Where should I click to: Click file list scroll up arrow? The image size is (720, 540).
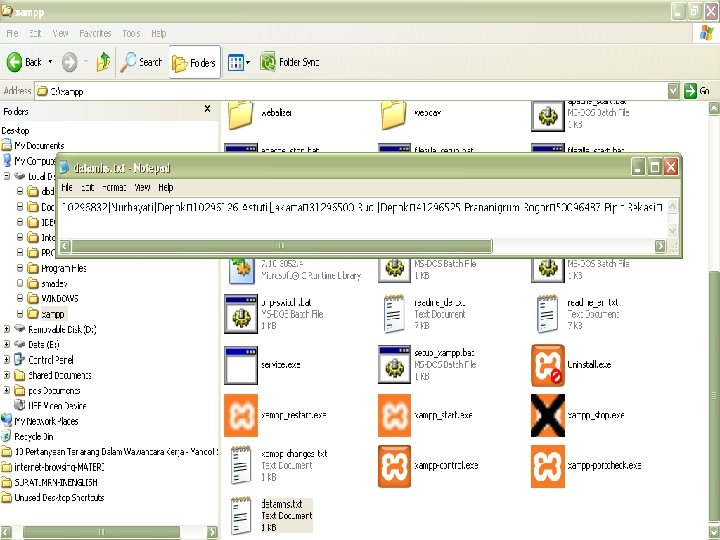(714, 108)
